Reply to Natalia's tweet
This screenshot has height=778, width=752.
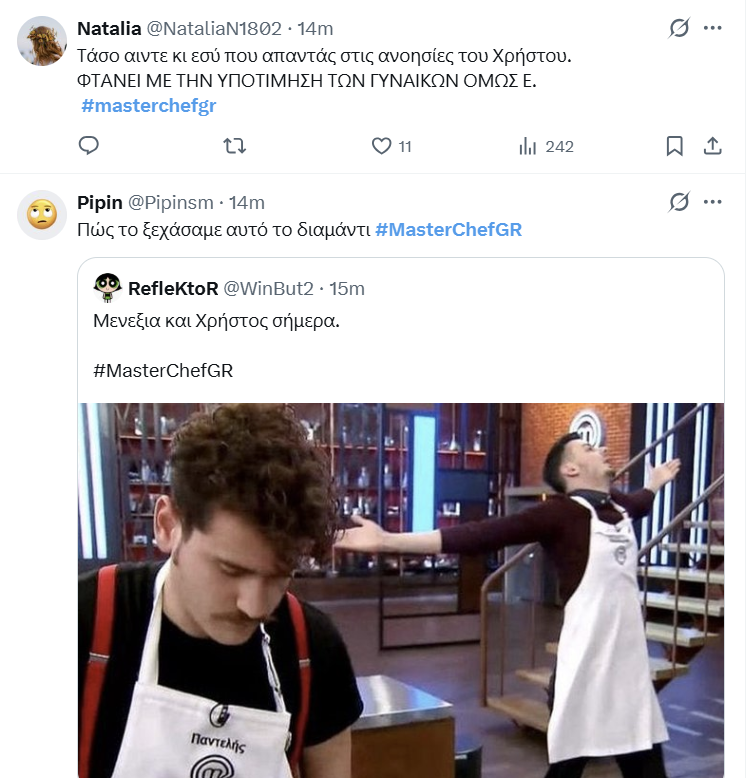point(89,146)
